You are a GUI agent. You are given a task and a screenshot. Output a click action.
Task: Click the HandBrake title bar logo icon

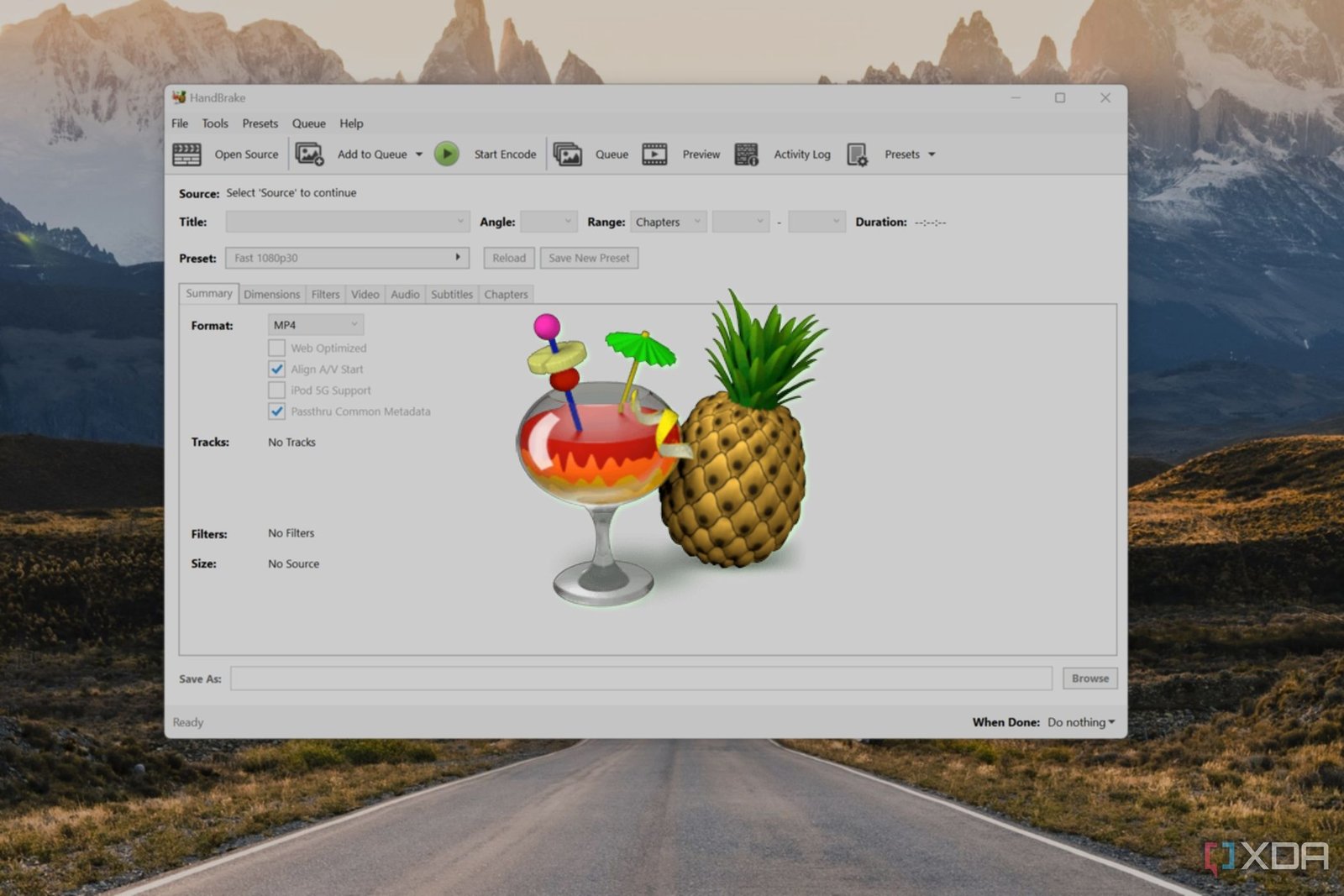point(179,97)
